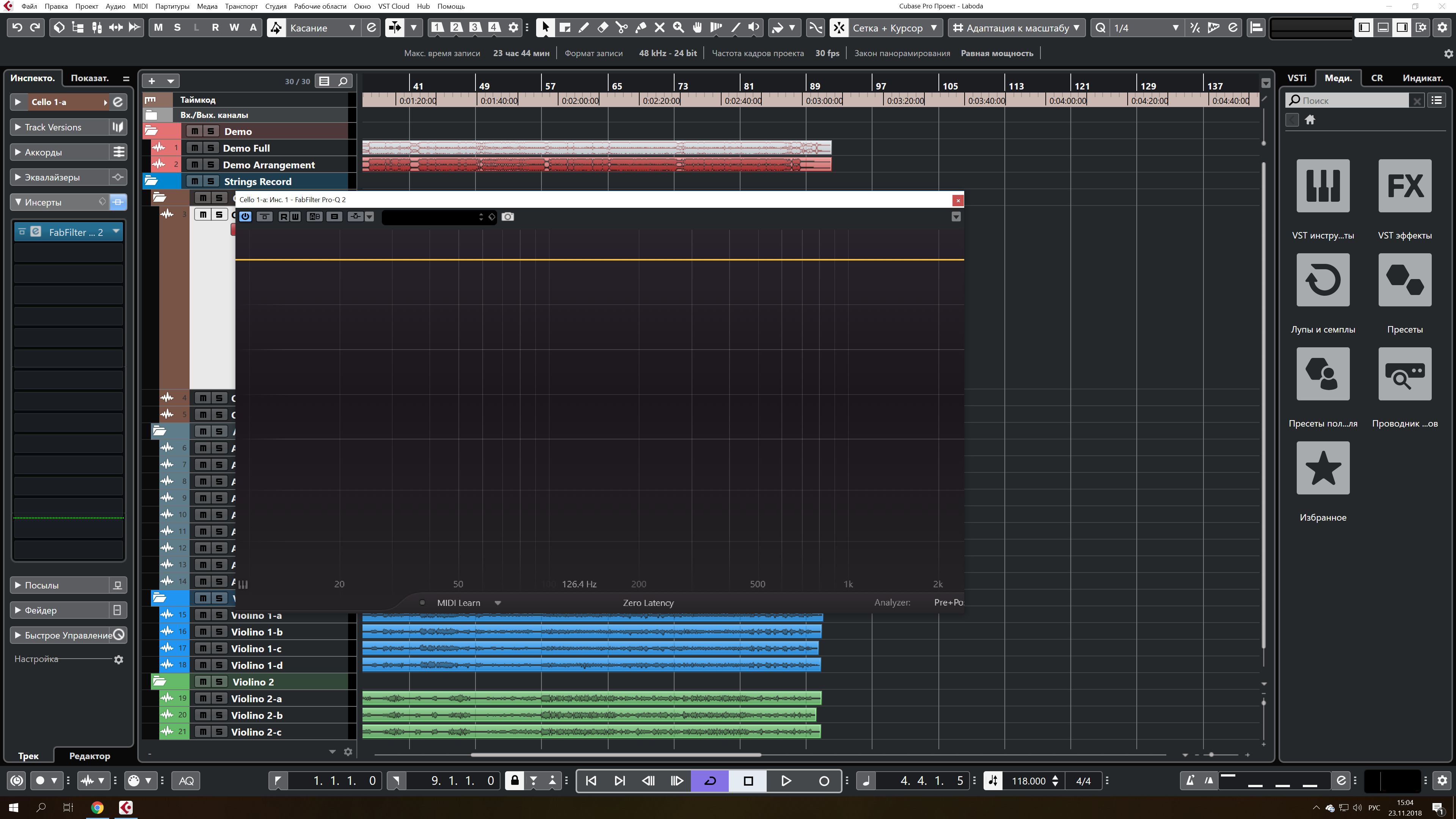This screenshot has height=819, width=1456.
Task: Select the Zoom magnifier tool
Action: [678, 27]
